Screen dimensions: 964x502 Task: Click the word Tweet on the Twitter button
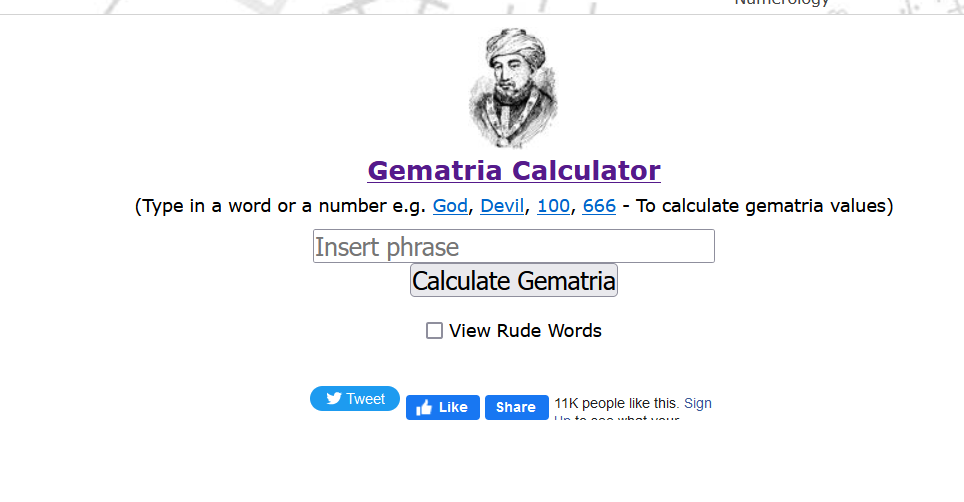click(x=366, y=399)
